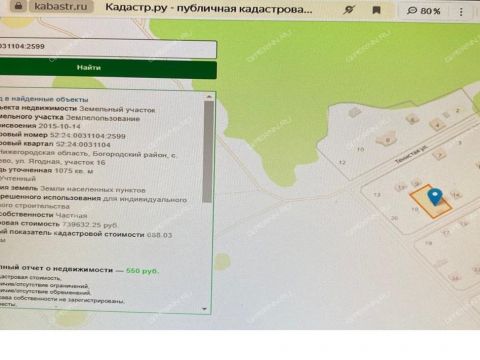Click the найденные объекты heading
This screenshot has height=360, width=480.
click(50, 99)
